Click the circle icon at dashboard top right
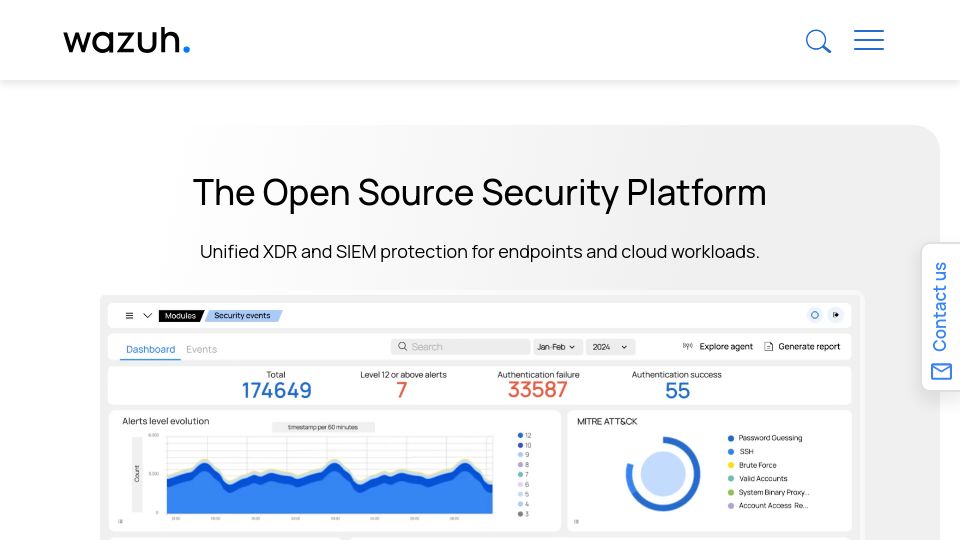The width and height of the screenshot is (960, 540). [815, 315]
